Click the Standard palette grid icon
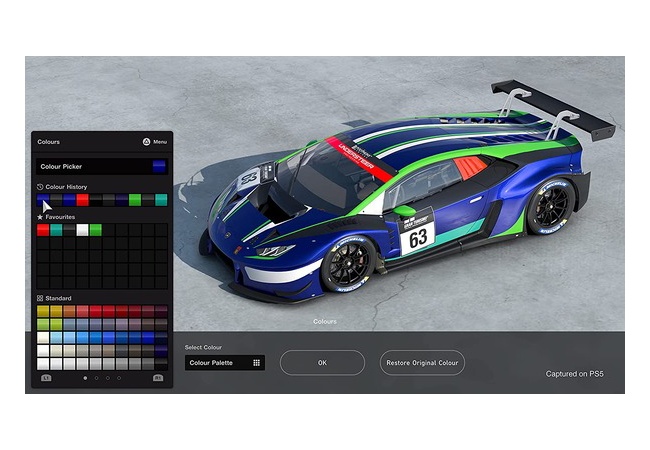The height and width of the screenshot is (450, 650). pyautogui.click(x=40, y=298)
